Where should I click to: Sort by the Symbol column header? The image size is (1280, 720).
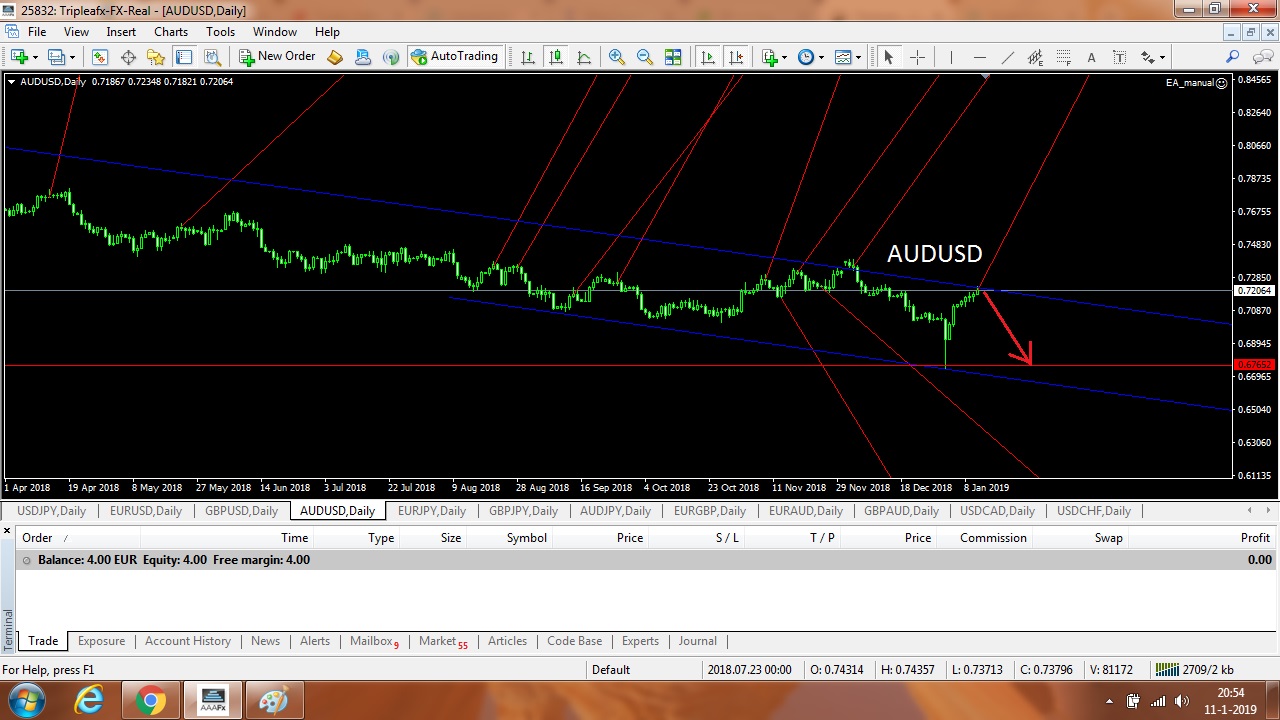[526, 538]
